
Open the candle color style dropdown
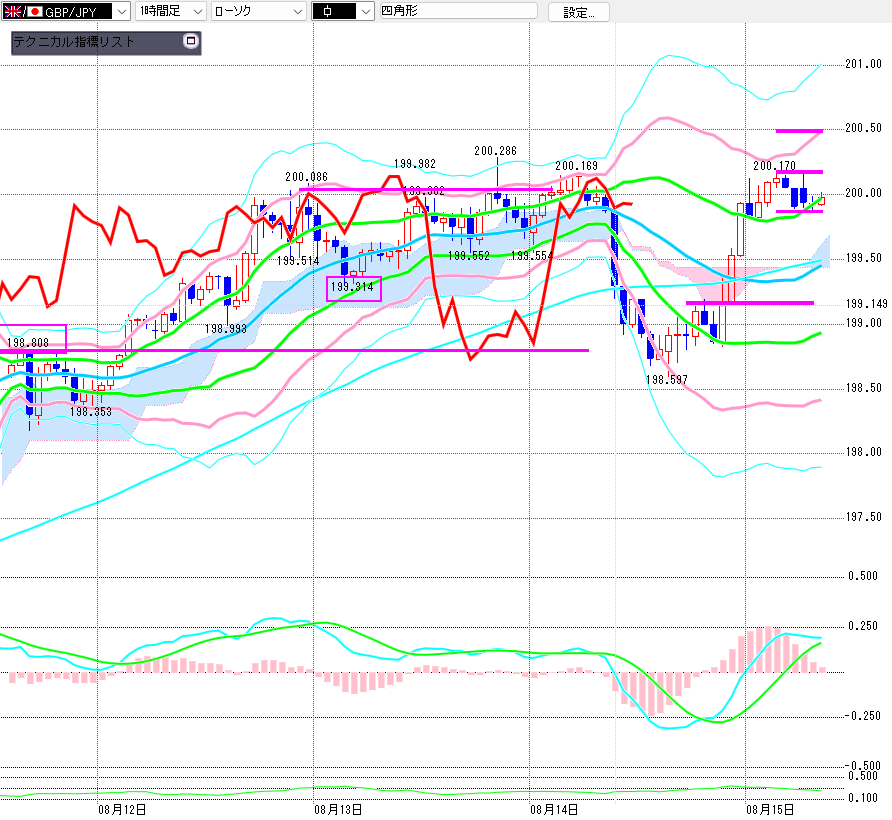pos(343,11)
